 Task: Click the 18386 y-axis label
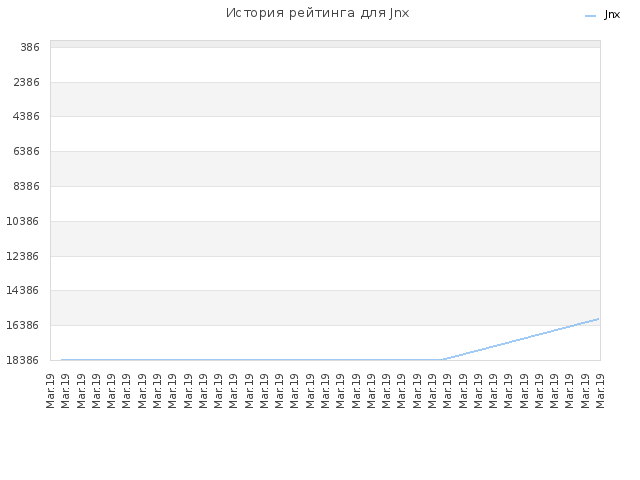[x=23, y=360]
